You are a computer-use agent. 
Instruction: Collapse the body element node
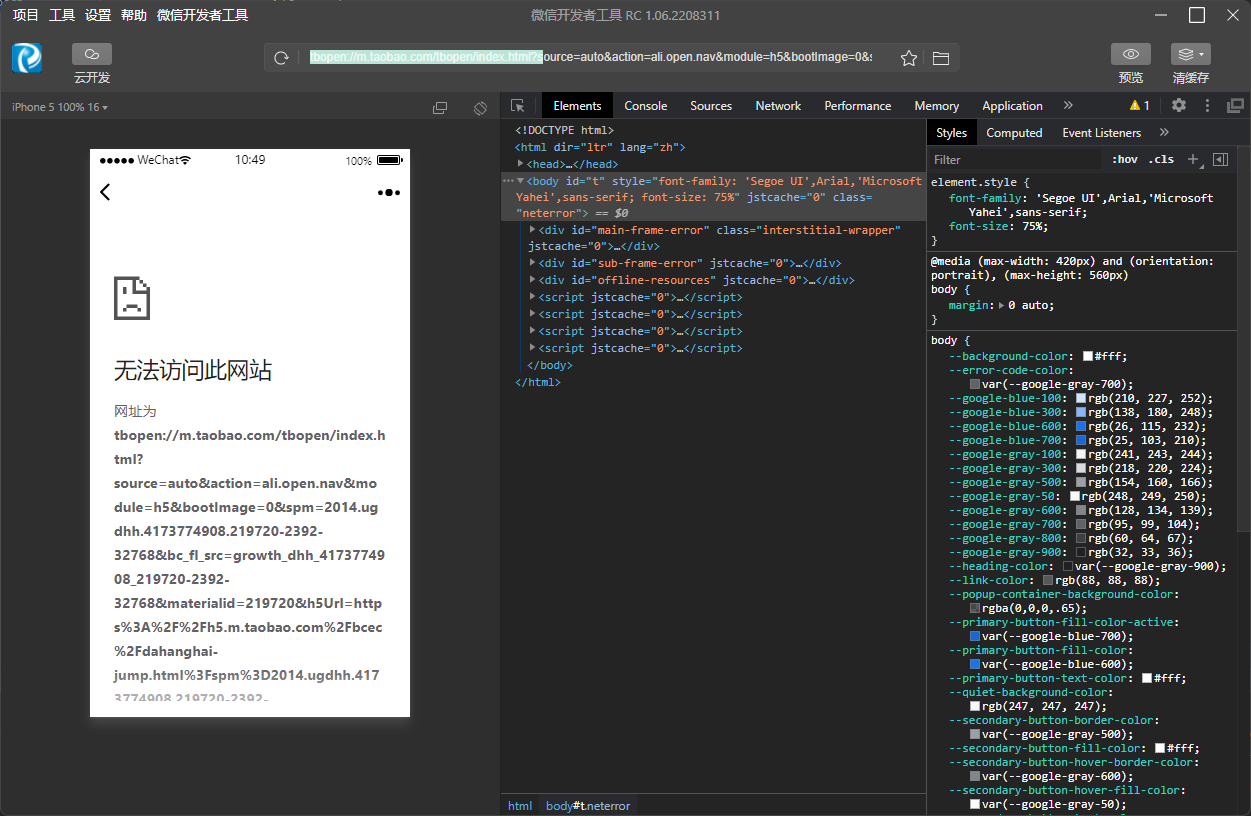(521, 181)
